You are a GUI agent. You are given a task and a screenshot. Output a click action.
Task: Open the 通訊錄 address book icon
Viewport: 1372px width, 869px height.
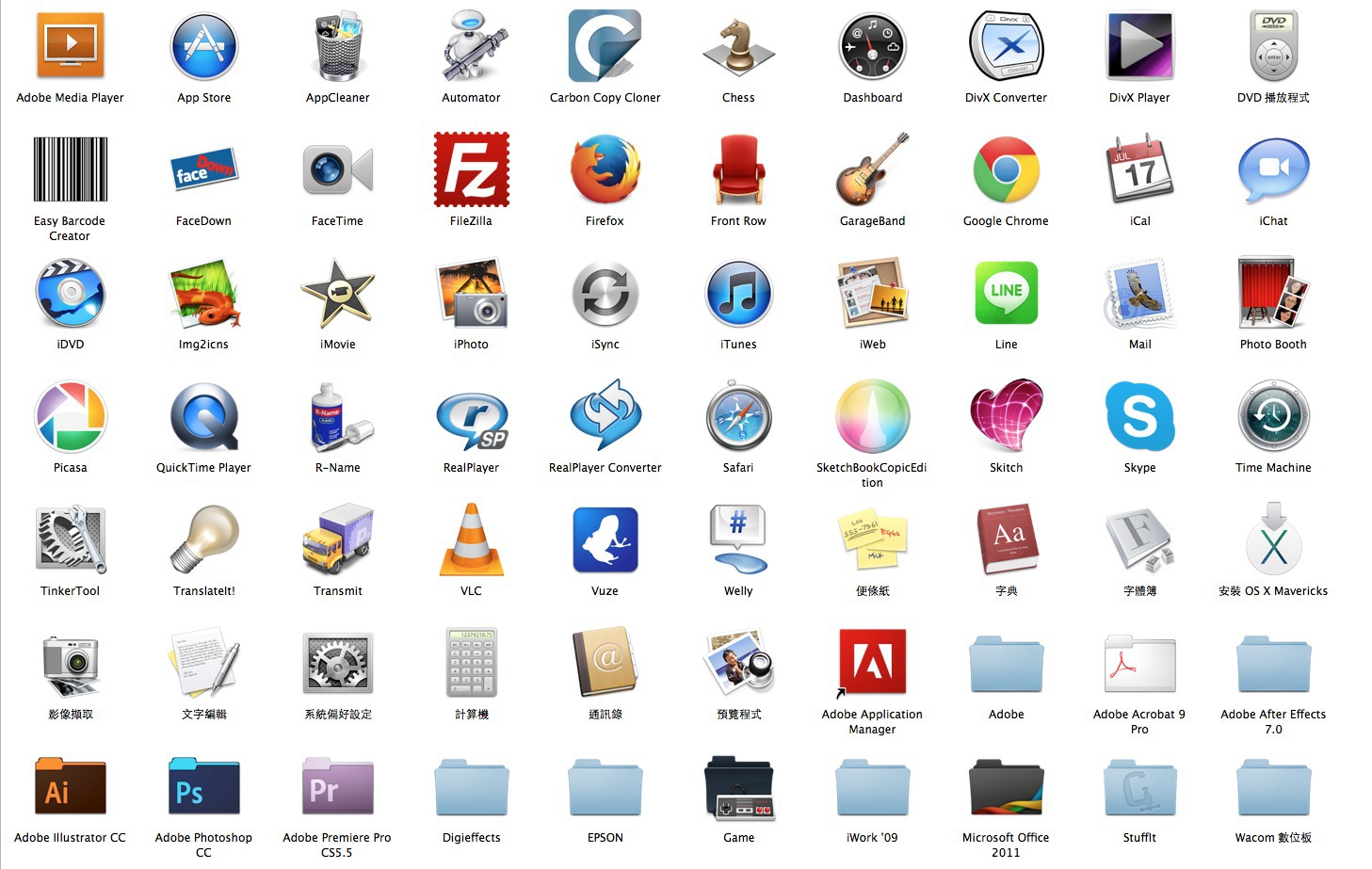click(x=605, y=663)
